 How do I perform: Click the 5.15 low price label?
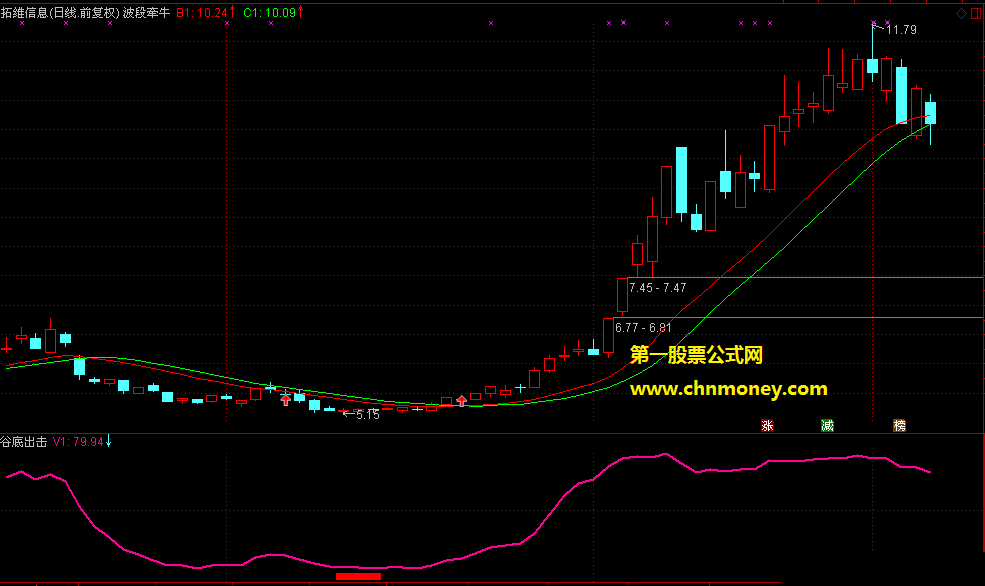pyautogui.click(x=367, y=415)
